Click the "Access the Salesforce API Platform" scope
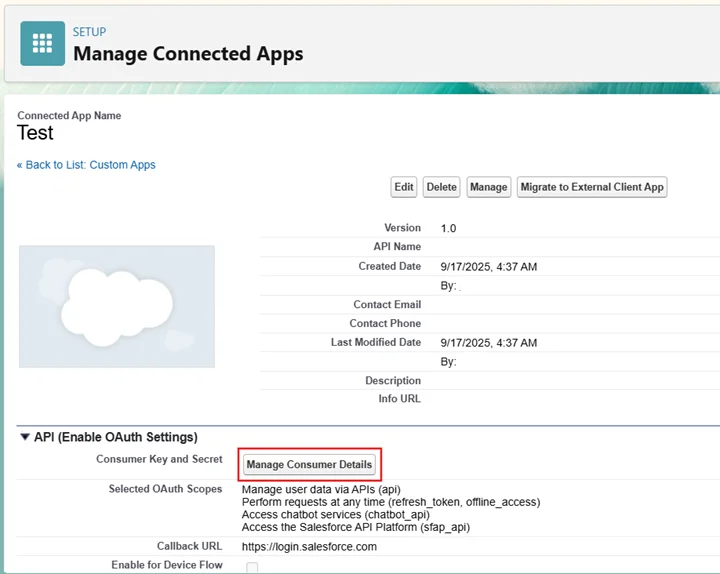Viewport: 720px width, 574px height. pos(355,527)
